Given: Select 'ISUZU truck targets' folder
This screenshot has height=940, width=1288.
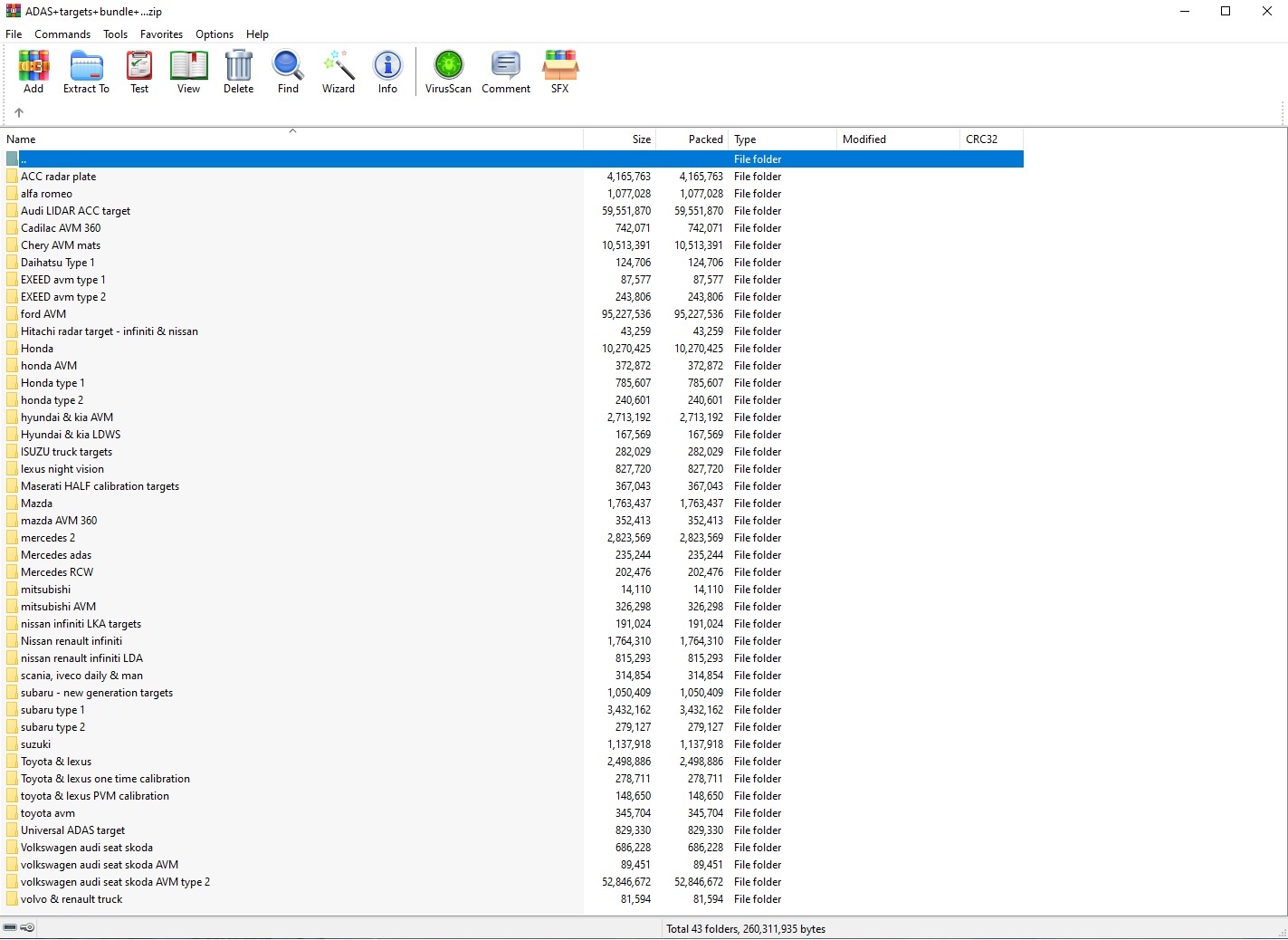Looking at the screenshot, I should 66,452.
